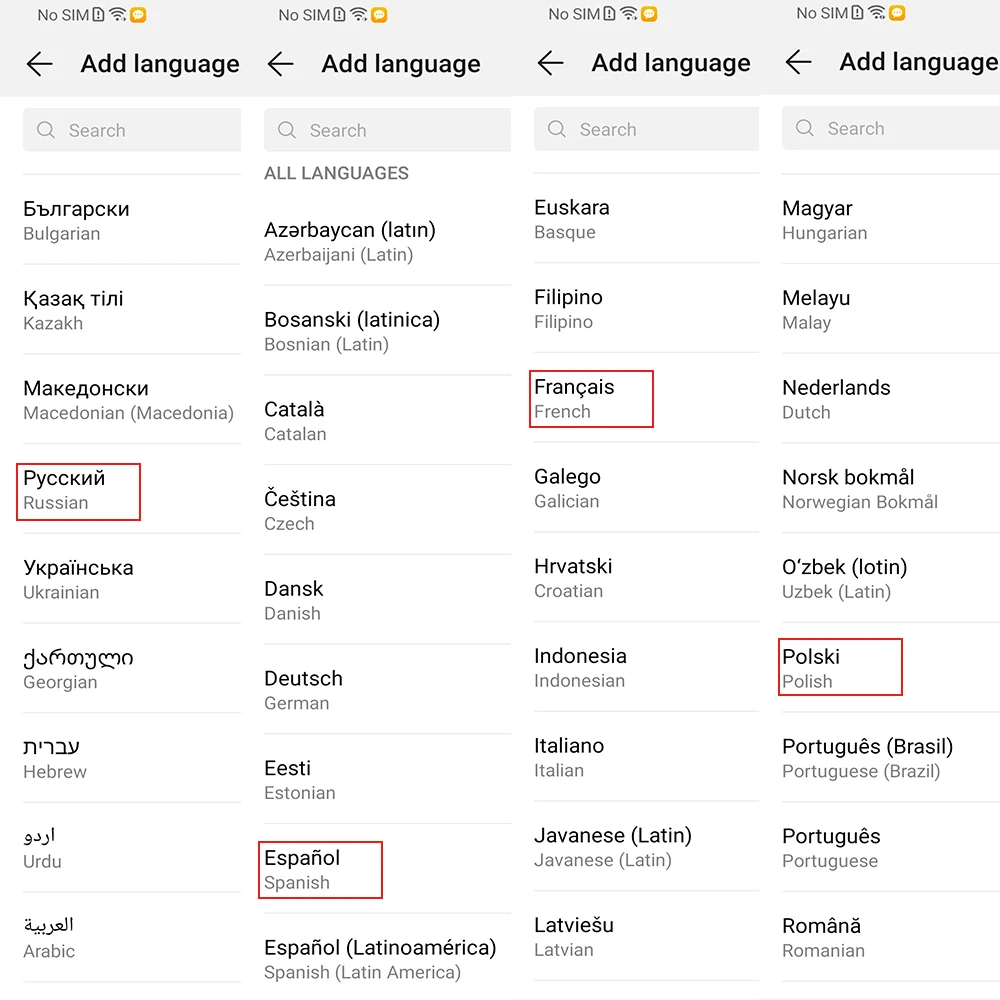Pick Polski (Polish) language

(x=840, y=668)
